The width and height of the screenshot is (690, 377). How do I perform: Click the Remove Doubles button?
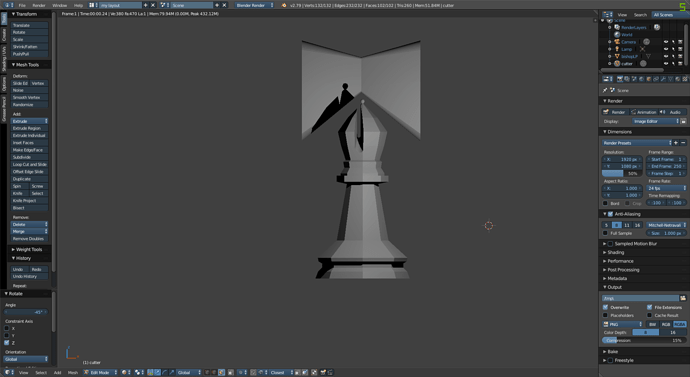[x=29, y=239]
